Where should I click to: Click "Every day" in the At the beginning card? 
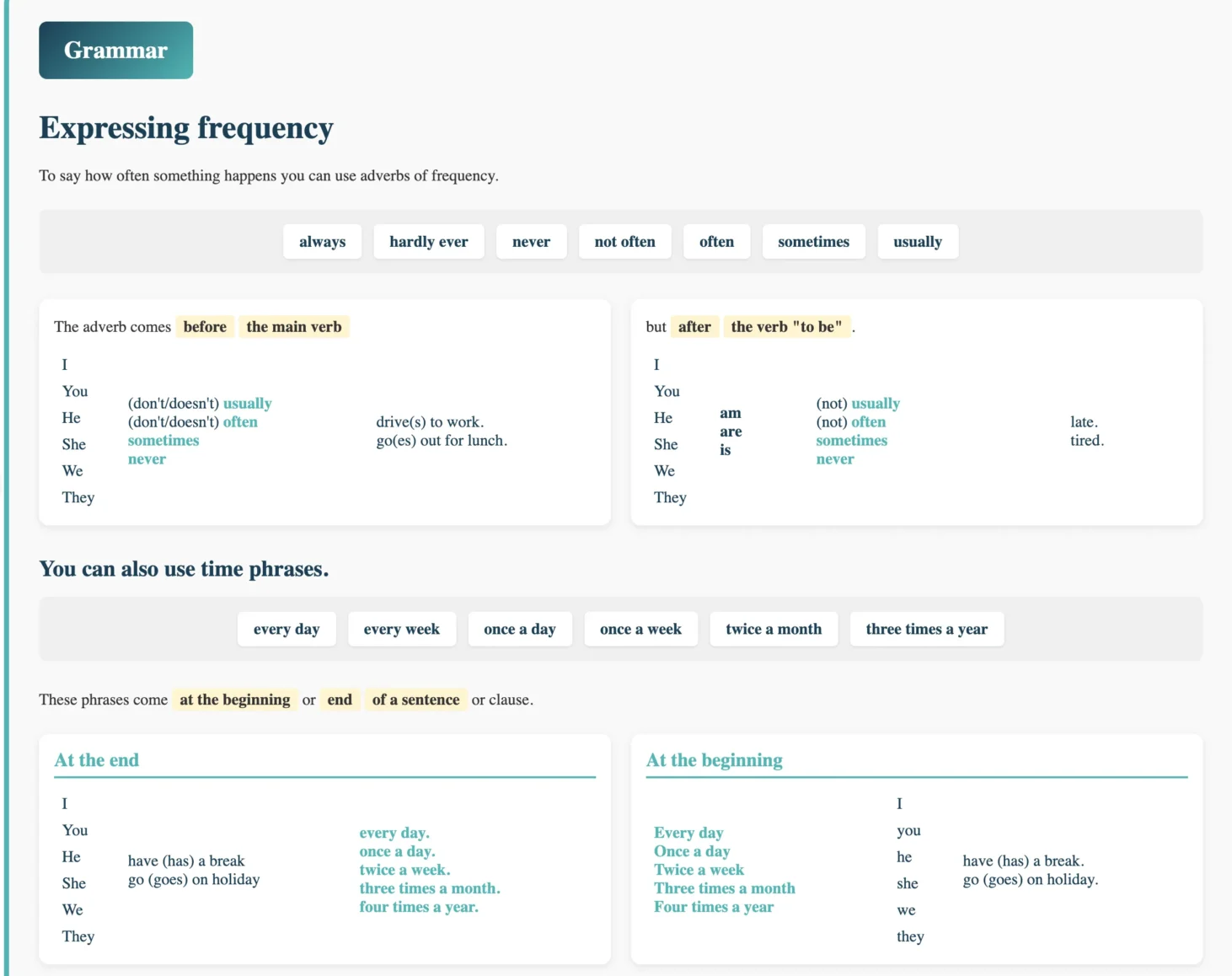click(688, 833)
